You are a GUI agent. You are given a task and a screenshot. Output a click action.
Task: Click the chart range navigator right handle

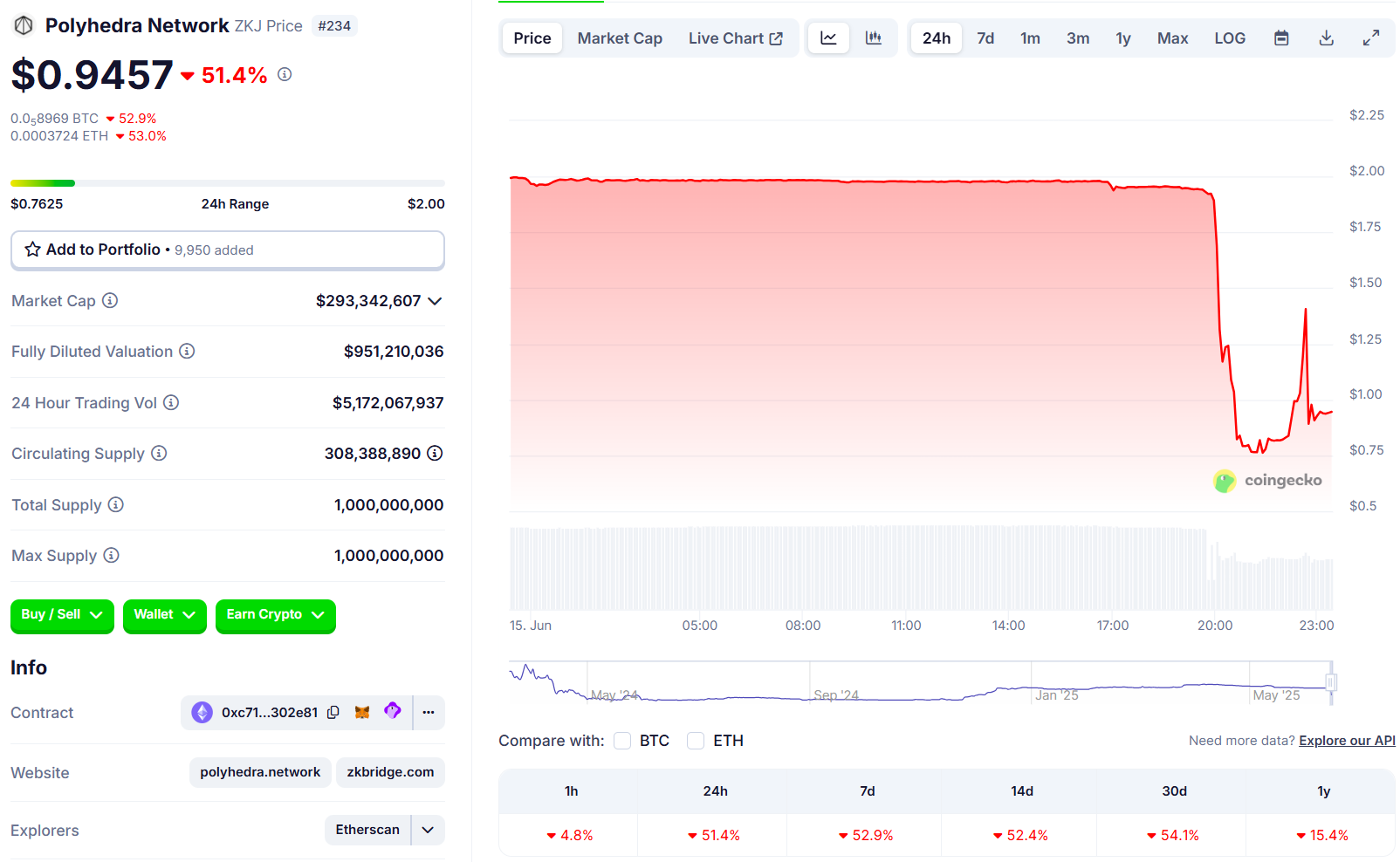[1331, 682]
